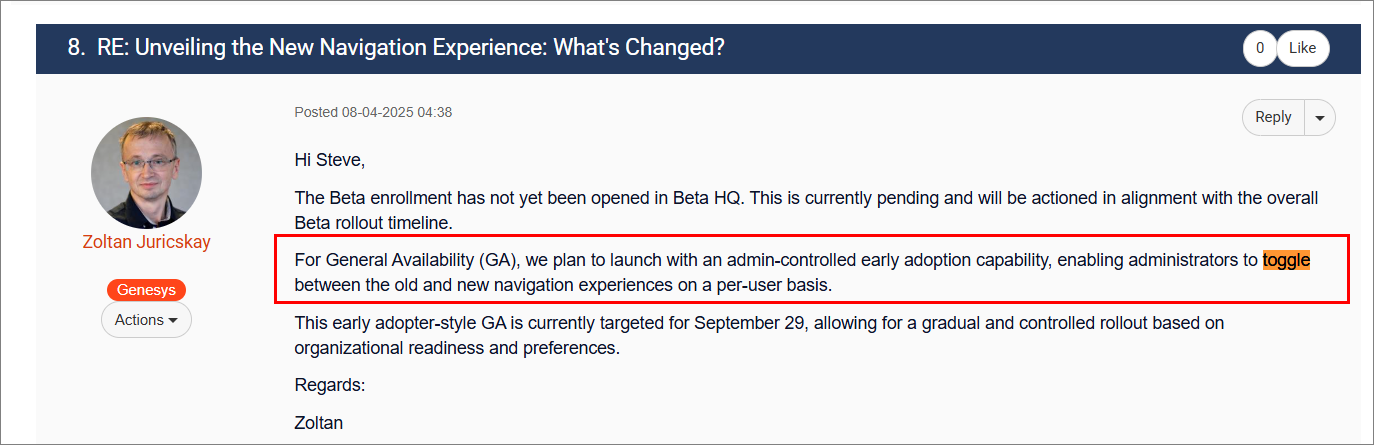Image resolution: width=1374 pixels, height=445 pixels.
Task: Click the post number 8 in header
Action: coord(76,47)
